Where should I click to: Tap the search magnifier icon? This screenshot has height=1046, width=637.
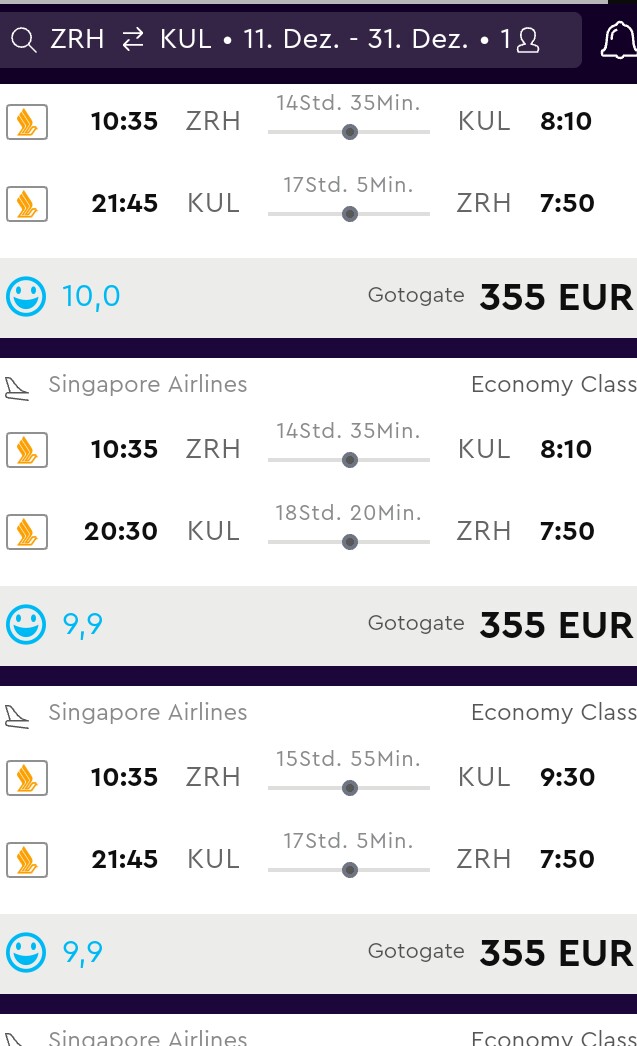tap(23, 40)
